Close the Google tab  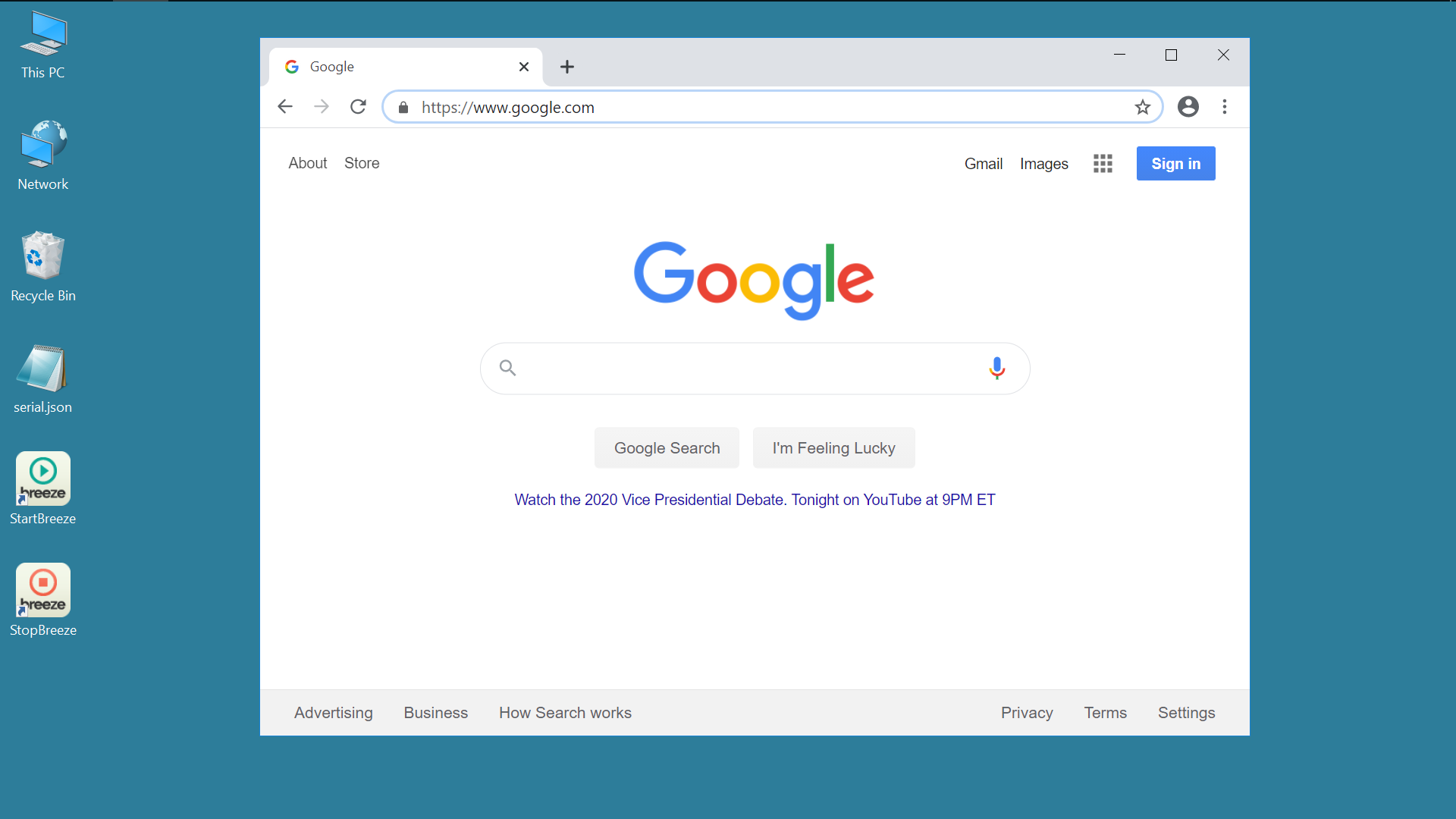(x=523, y=67)
